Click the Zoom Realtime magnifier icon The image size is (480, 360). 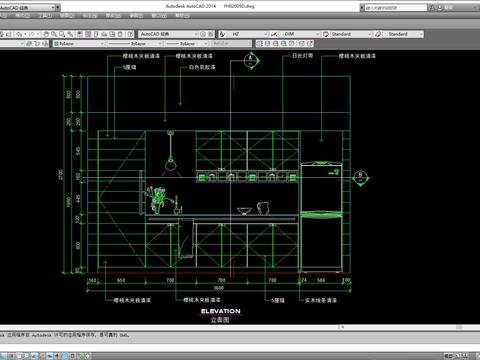tap(54, 34)
